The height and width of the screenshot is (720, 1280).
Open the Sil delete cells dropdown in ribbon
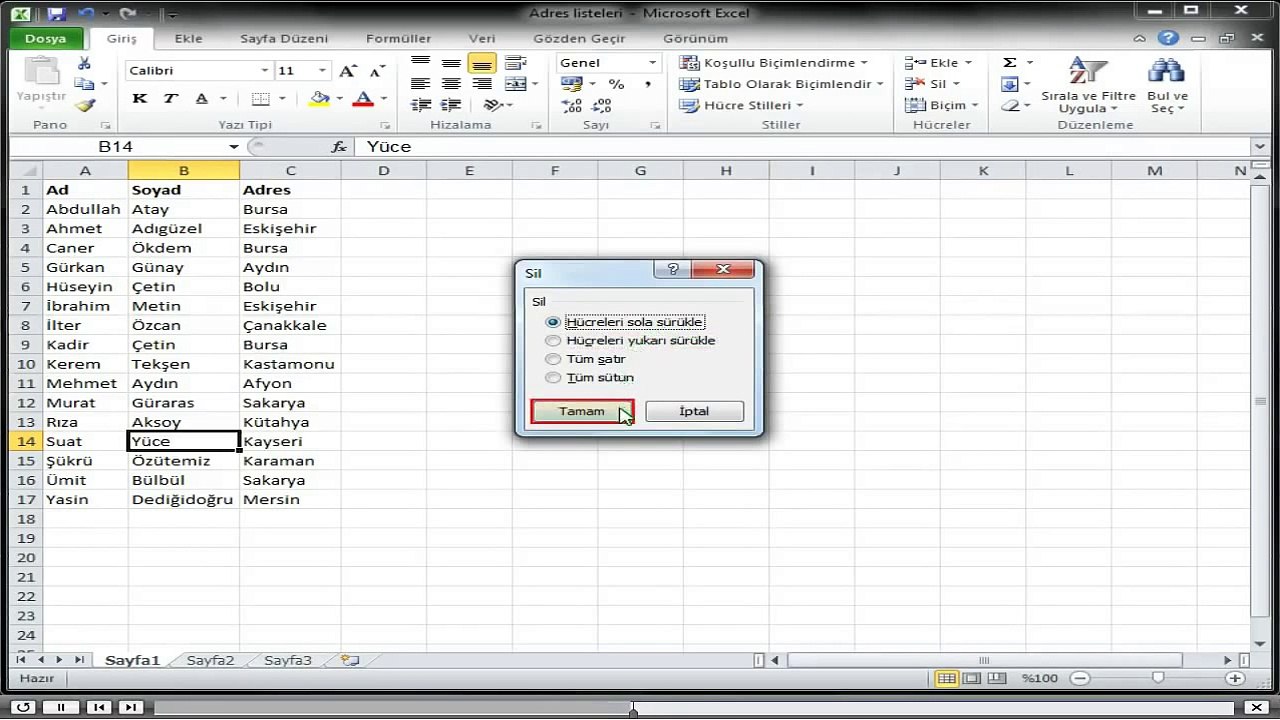tap(932, 84)
